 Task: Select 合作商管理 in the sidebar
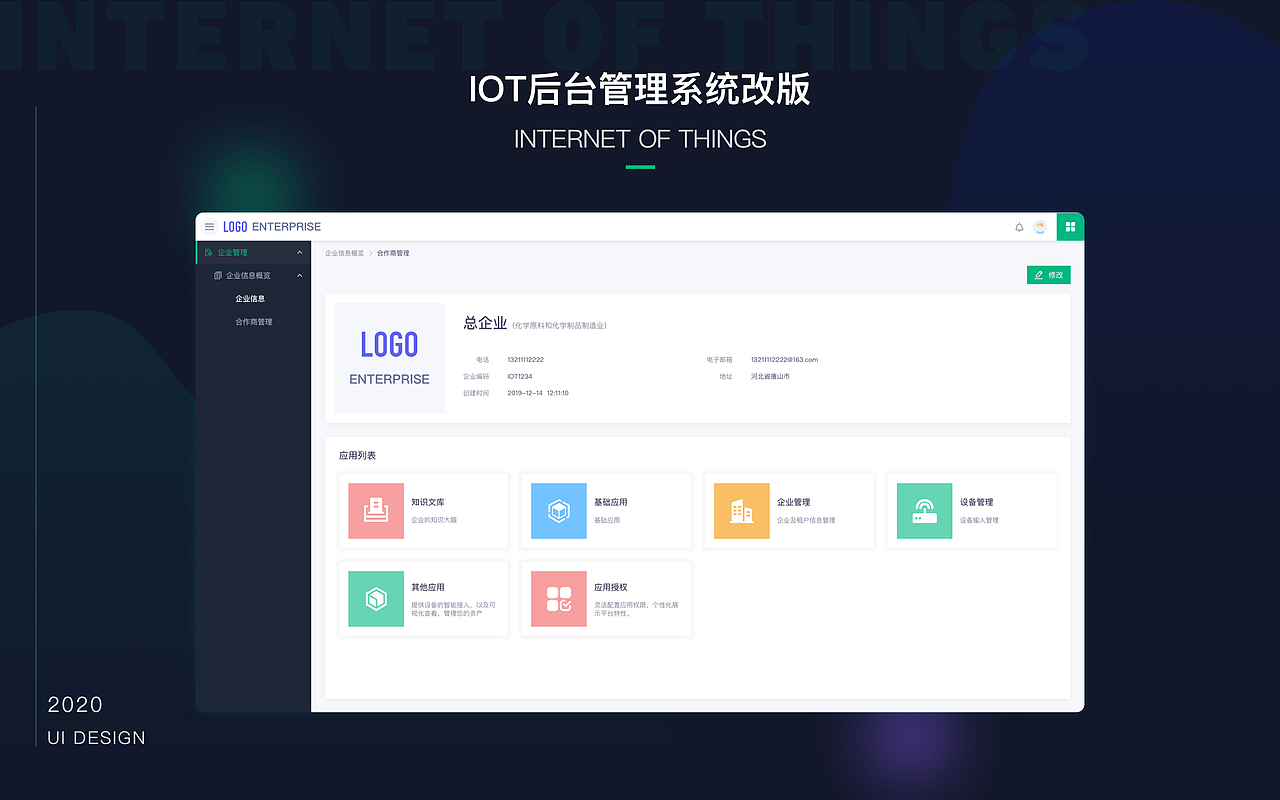tap(254, 322)
